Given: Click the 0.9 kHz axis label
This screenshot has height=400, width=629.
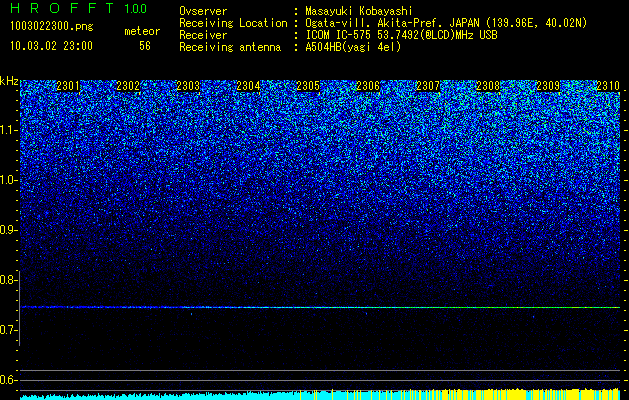Looking at the screenshot, I should (9, 230).
